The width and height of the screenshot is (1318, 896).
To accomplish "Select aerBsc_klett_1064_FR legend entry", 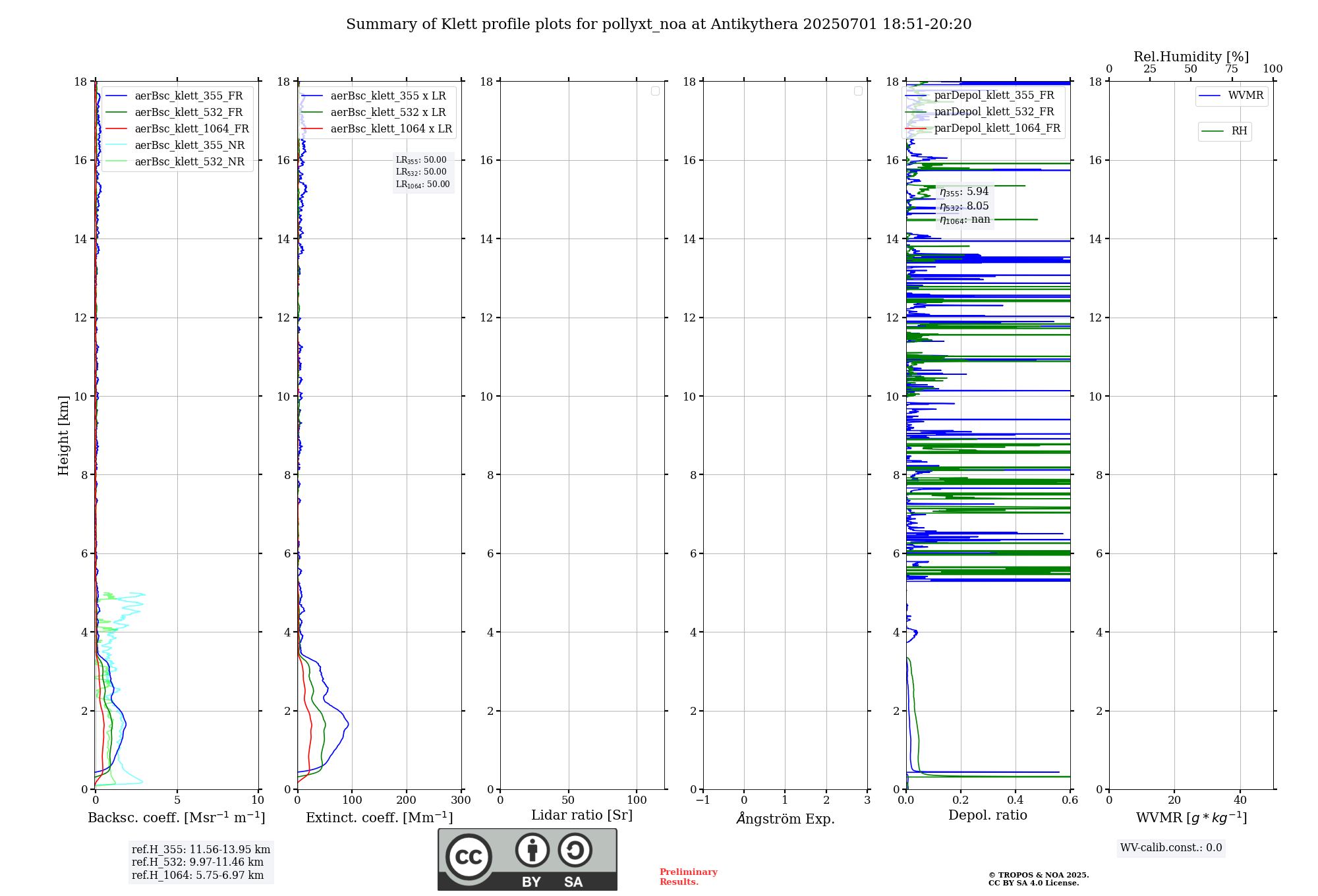I will coord(178,128).
